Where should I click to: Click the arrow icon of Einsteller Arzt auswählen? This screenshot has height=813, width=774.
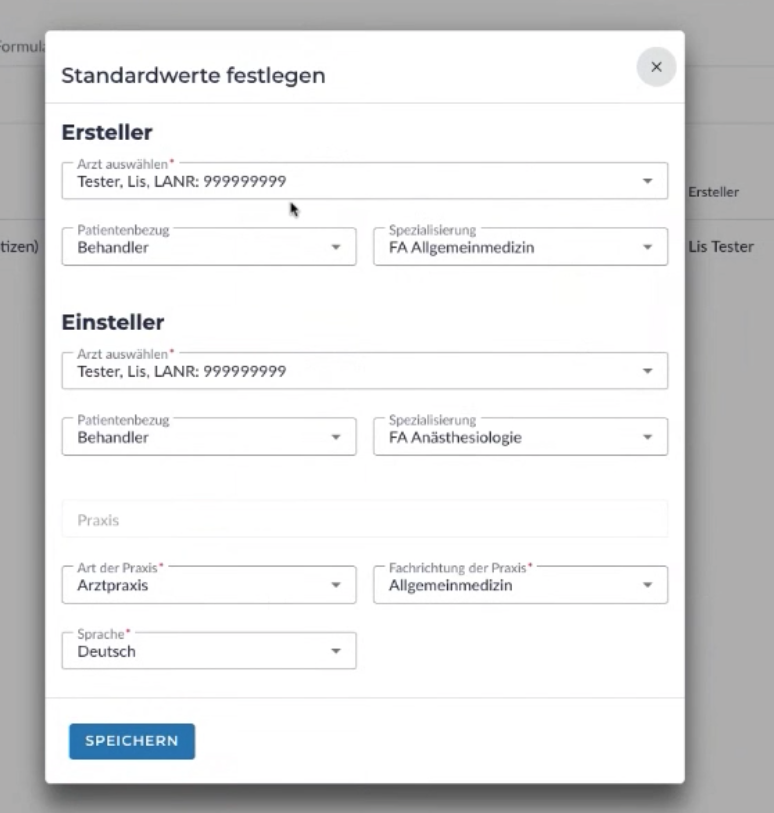tap(647, 371)
